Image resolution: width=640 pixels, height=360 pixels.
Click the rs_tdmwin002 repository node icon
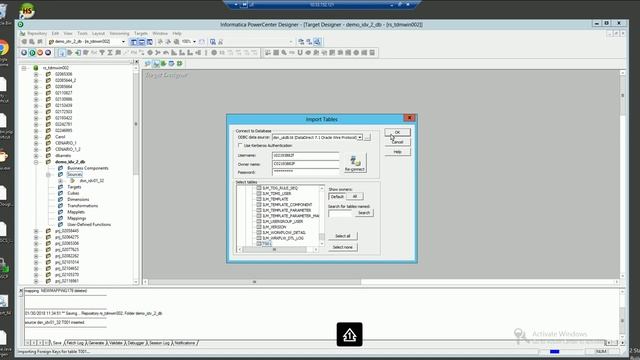(36, 68)
